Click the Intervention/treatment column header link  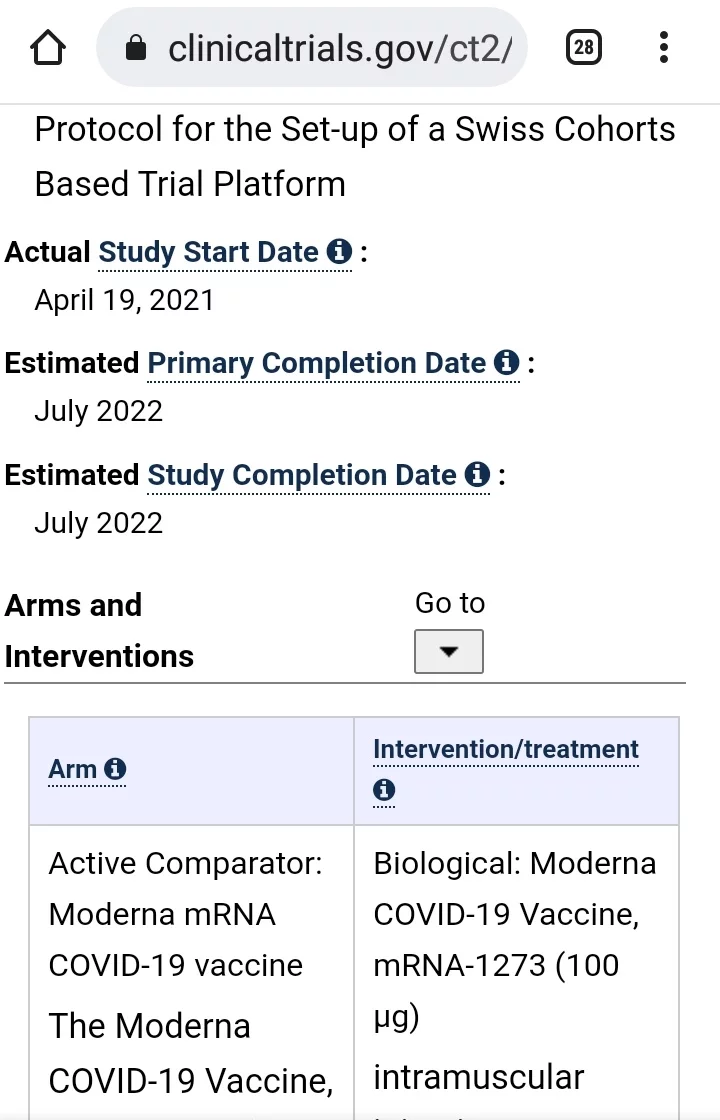[x=505, y=749]
